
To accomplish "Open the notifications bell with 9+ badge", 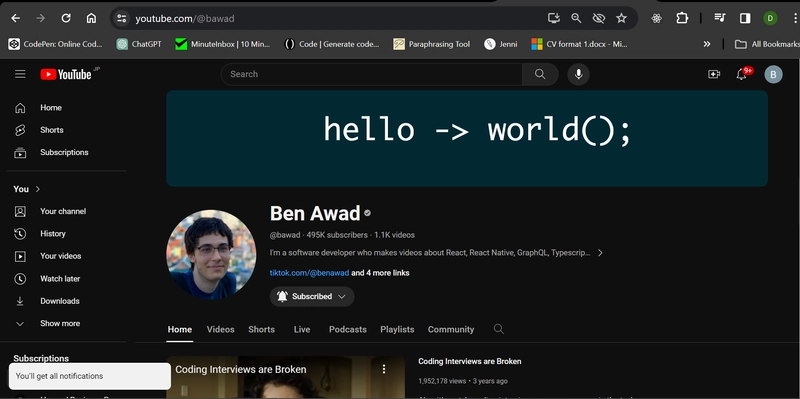I will point(742,74).
